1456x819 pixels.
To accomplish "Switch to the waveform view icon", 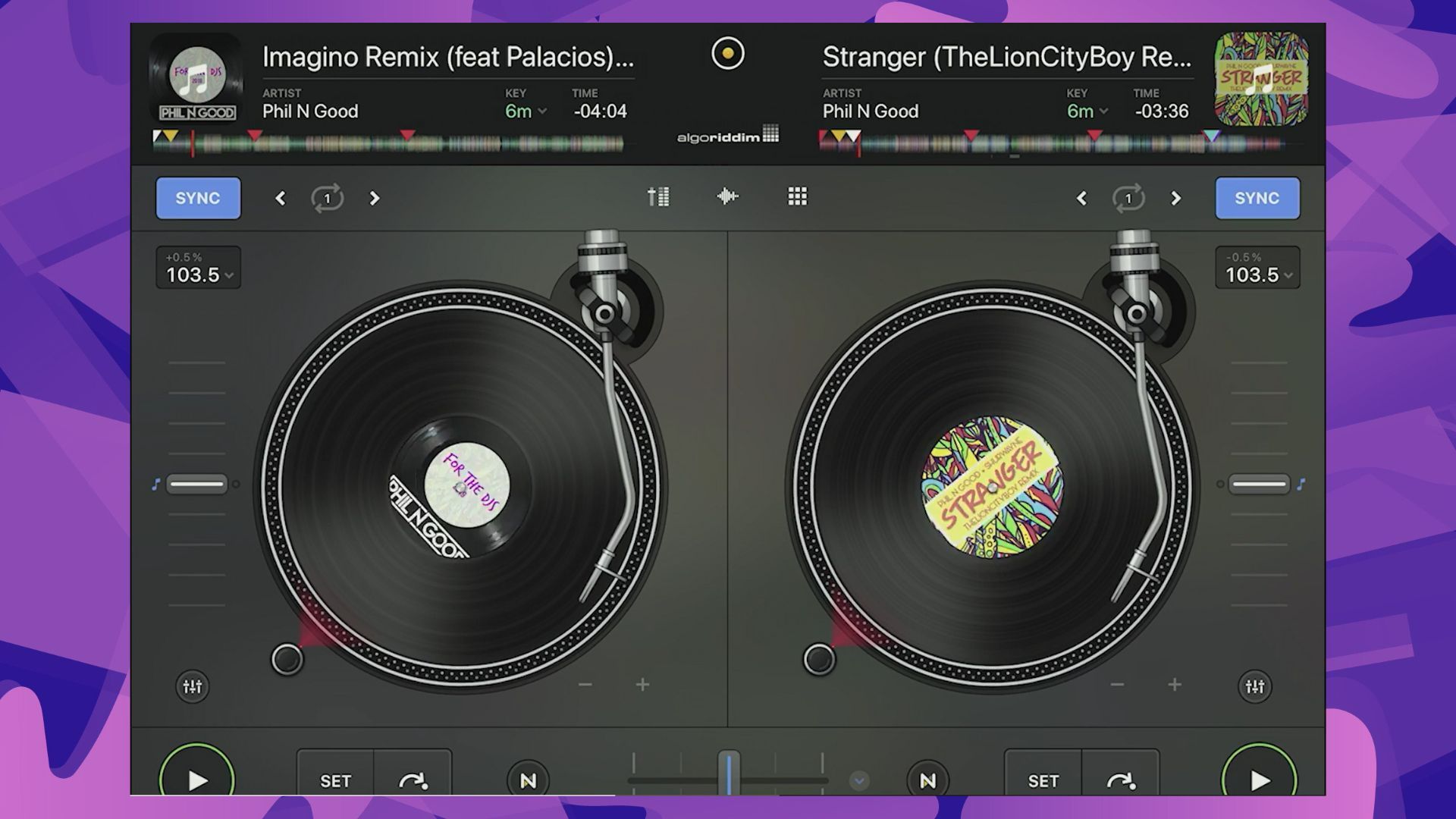I will pyautogui.click(x=727, y=197).
